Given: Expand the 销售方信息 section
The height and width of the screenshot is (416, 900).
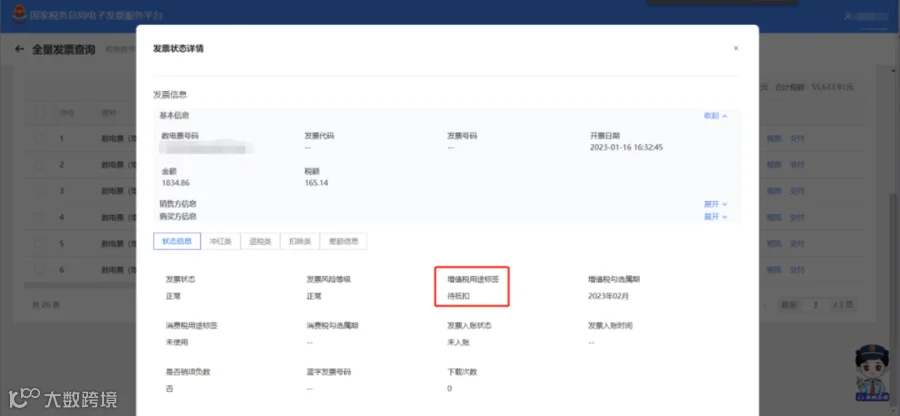Looking at the screenshot, I should [716, 204].
